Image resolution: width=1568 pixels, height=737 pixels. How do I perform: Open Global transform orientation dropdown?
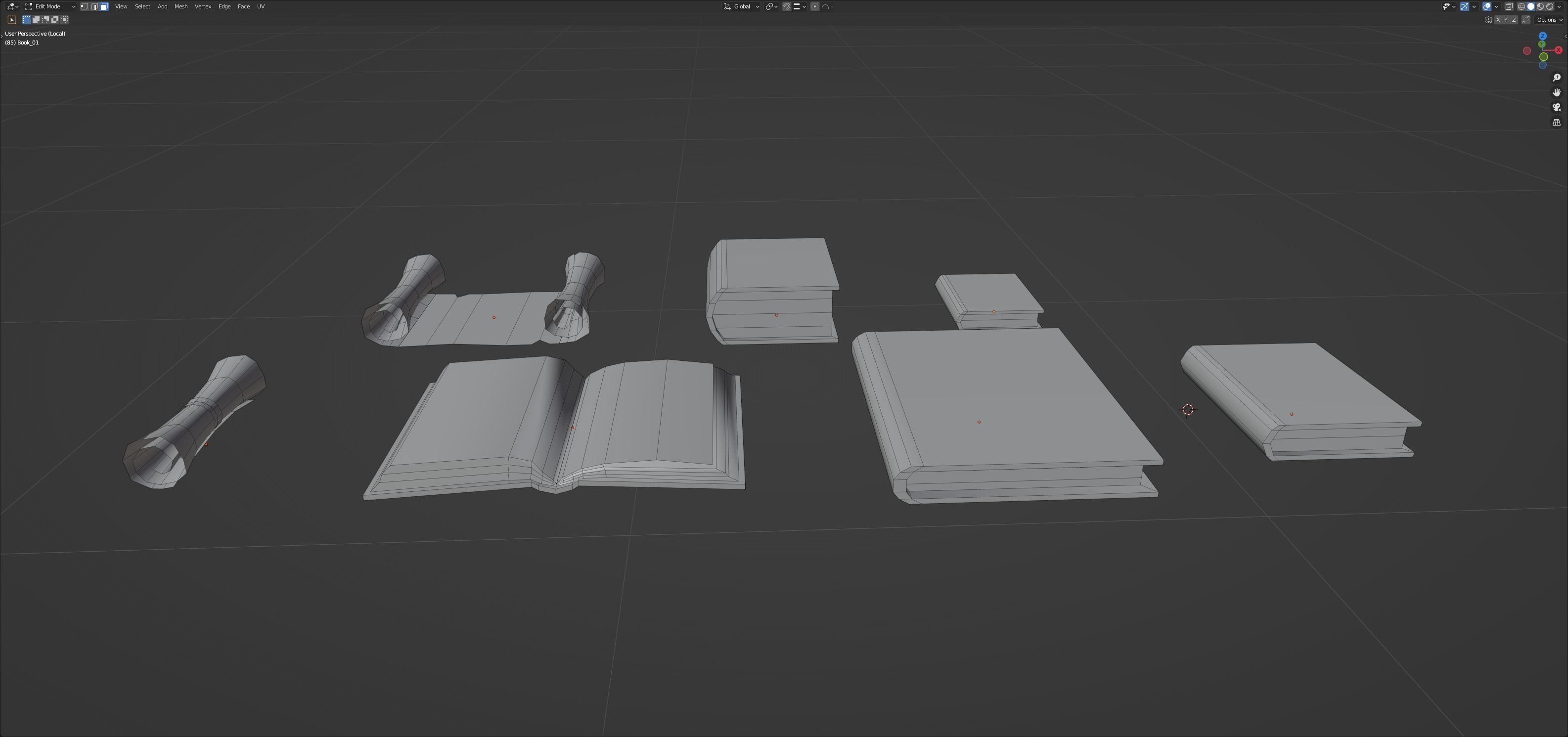point(741,6)
